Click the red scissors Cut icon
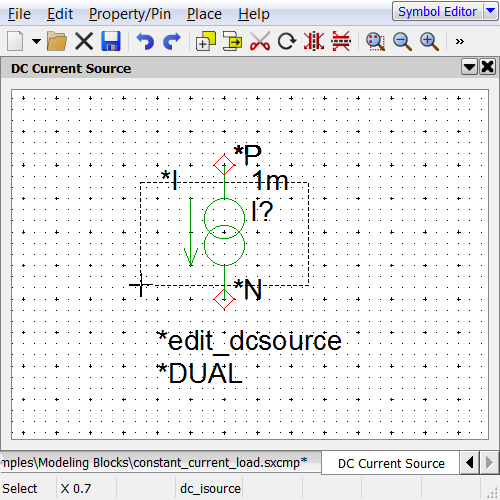 pos(260,41)
